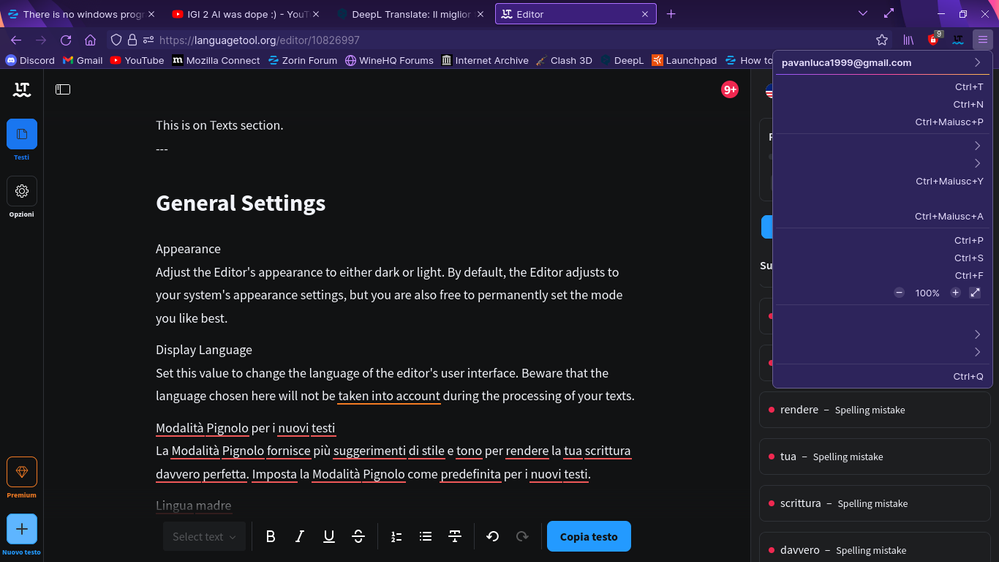Click the Copia testo button
999x562 pixels.
(x=588, y=537)
